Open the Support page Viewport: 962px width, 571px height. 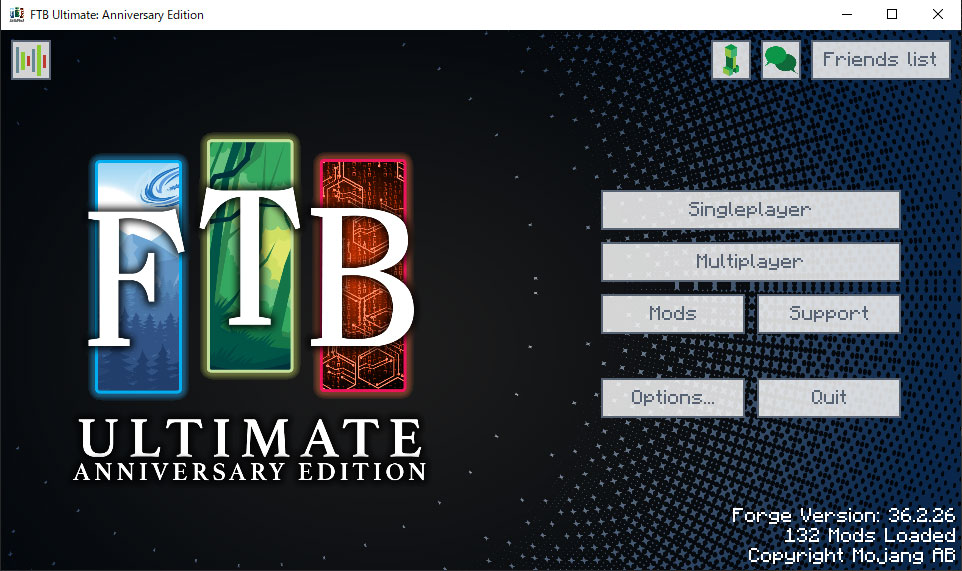click(x=829, y=314)
